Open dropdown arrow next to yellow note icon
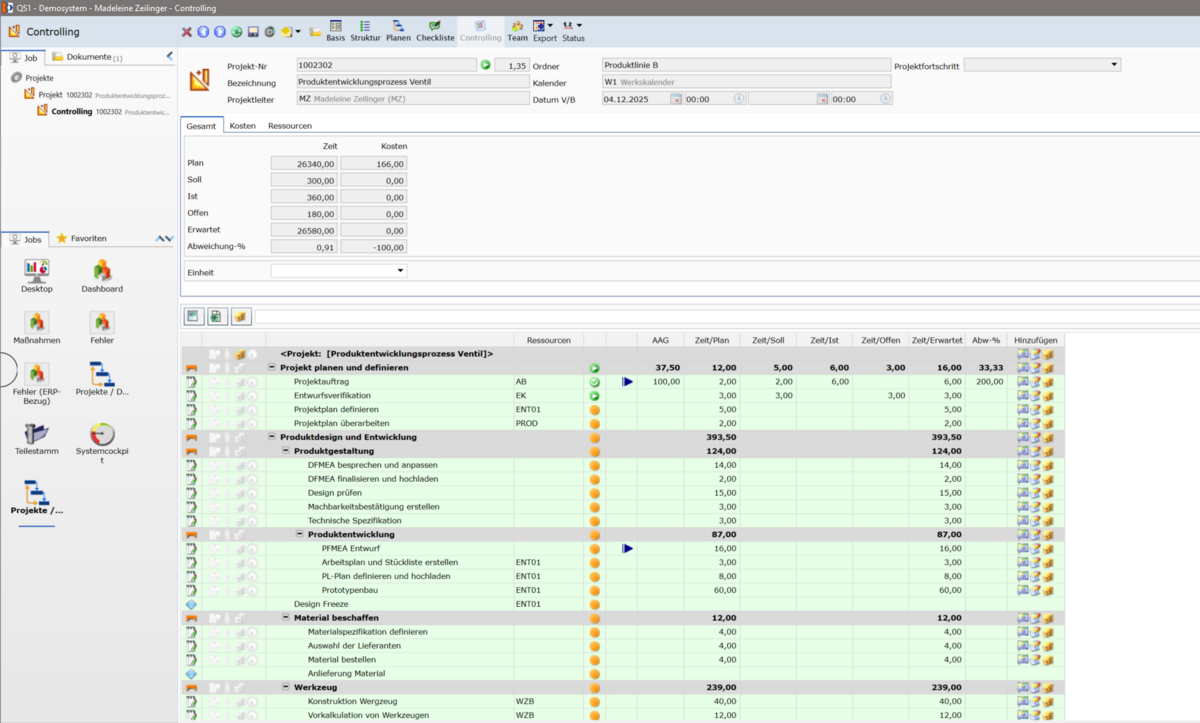 coord(300,32)
